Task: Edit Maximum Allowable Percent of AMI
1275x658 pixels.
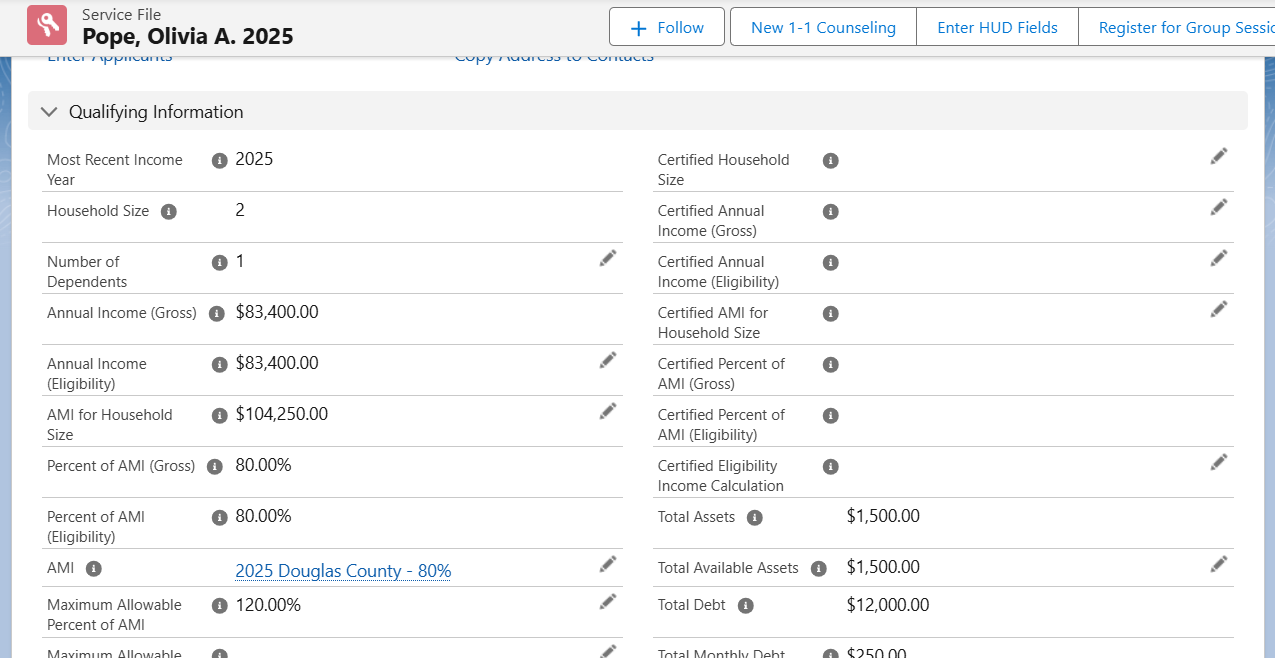Action: coord(607,601)
